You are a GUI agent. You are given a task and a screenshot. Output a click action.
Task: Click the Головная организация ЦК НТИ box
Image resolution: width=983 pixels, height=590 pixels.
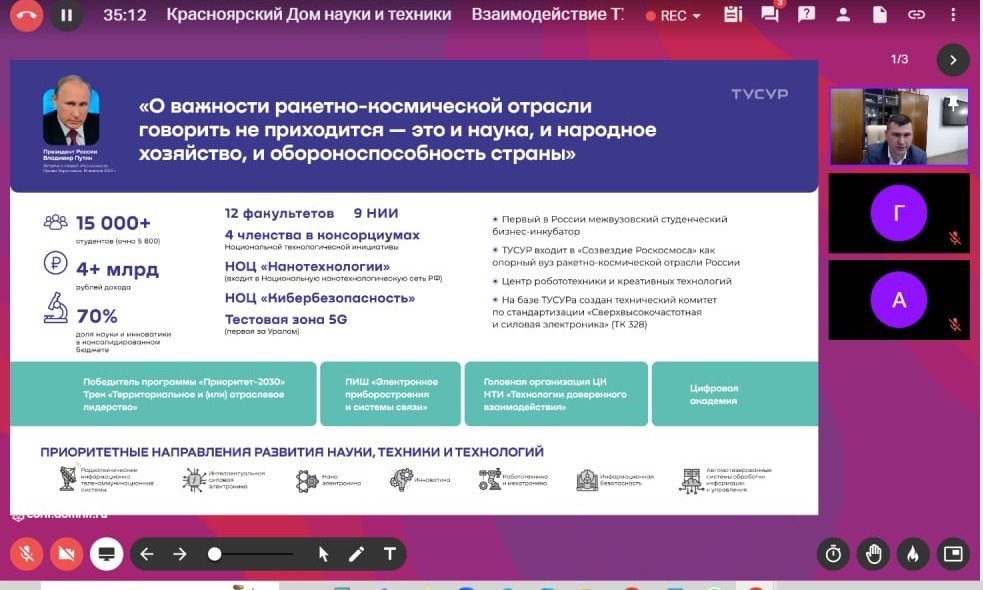[x=556, y=394]
